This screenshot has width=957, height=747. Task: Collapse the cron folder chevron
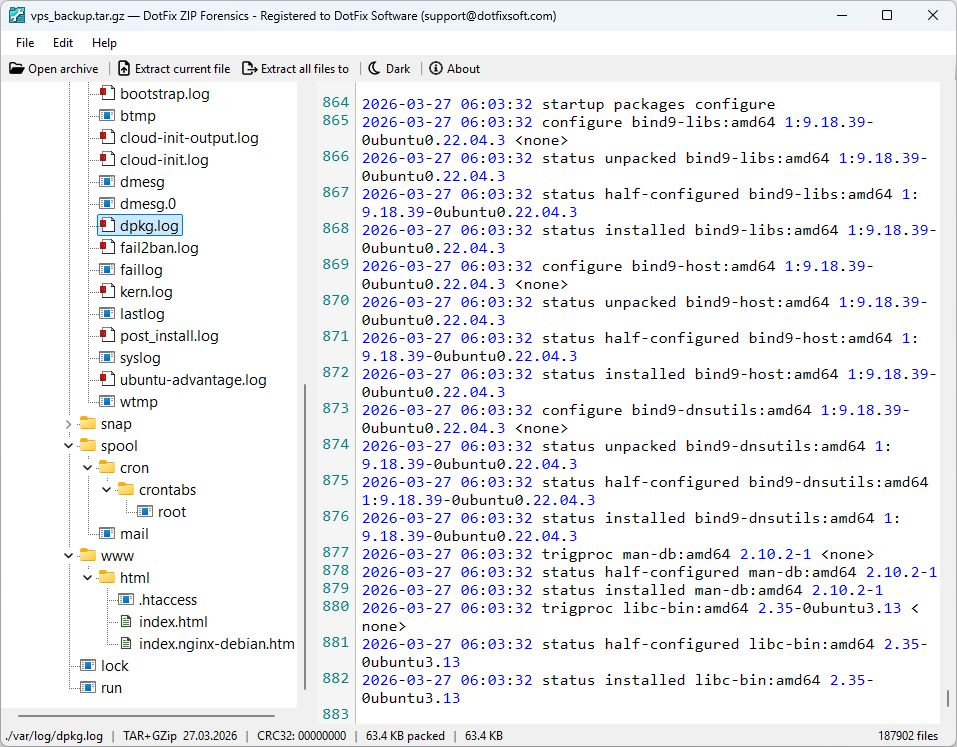[x=87, y=467]
